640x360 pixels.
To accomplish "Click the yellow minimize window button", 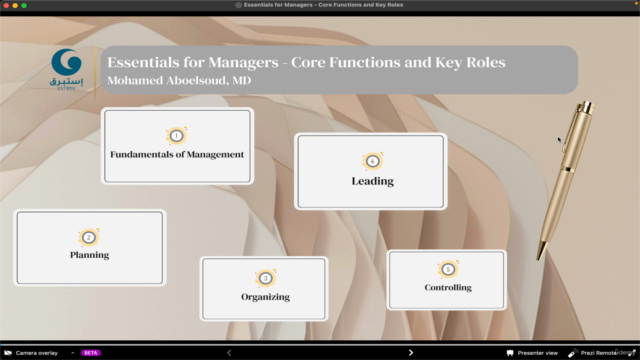I will pos(15,5).
